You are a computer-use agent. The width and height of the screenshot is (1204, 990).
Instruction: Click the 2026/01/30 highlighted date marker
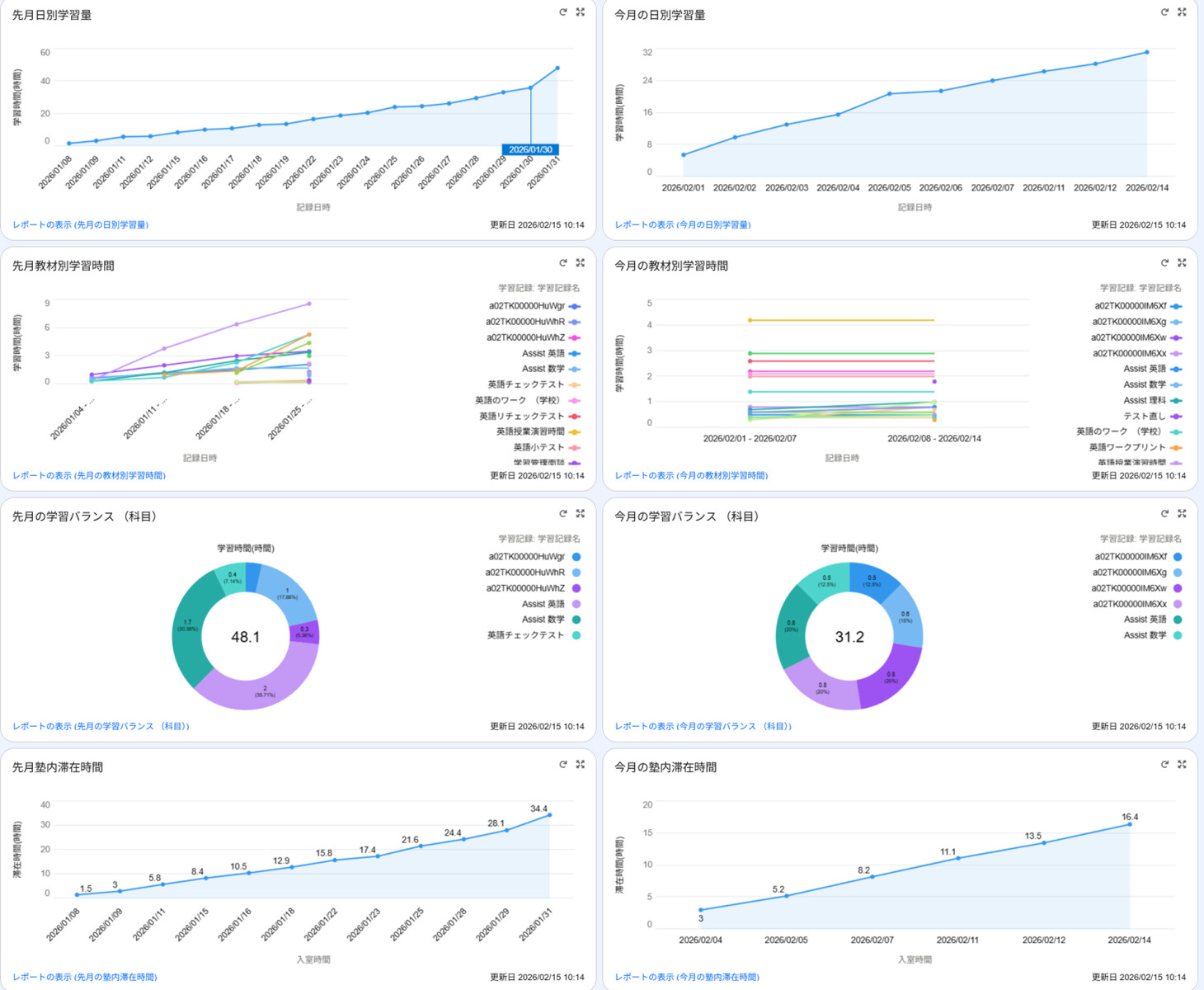point(530,149)
